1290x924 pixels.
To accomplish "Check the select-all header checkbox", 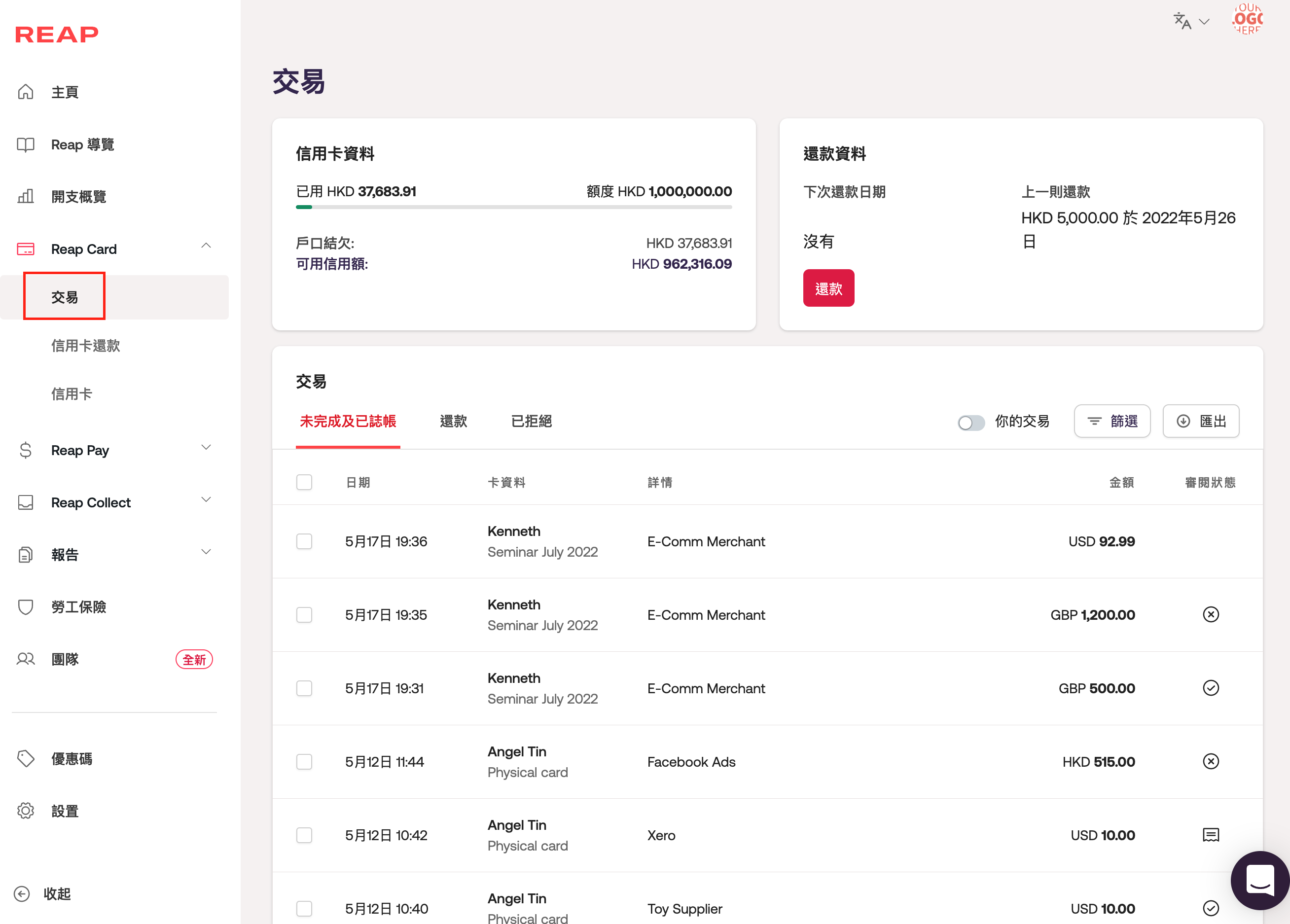I will coord(304,482).
